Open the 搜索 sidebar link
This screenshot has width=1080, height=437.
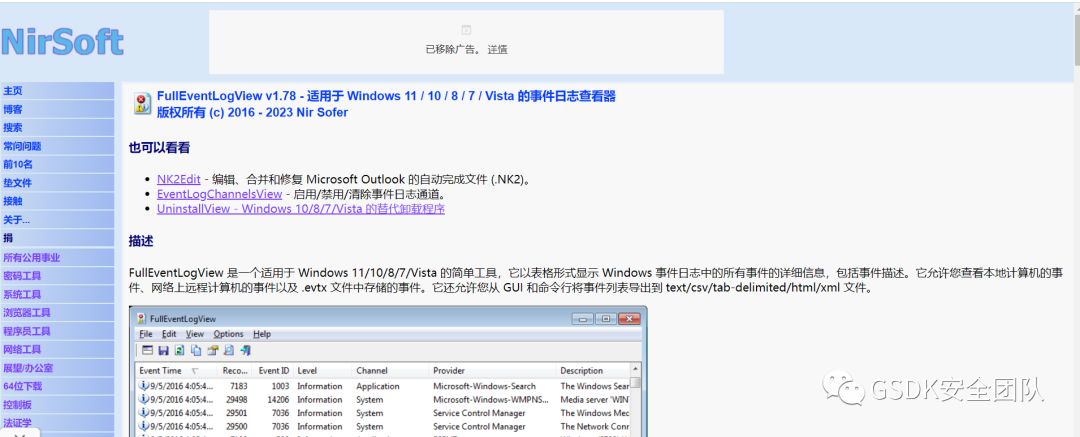pos(13,128)
